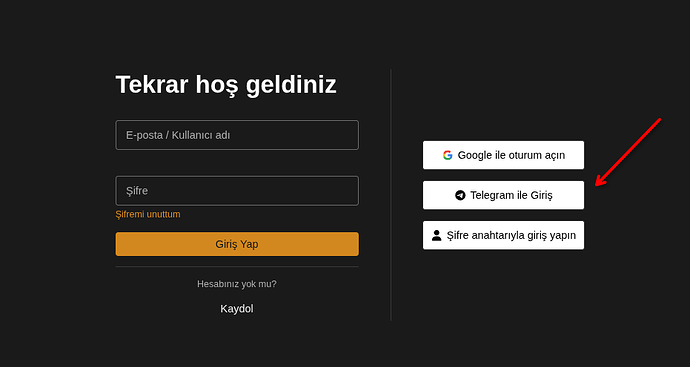Viewport: 690px width, 367px height.
Task: Sign in with Google ile oturum açın
Action: pos(503,155)
